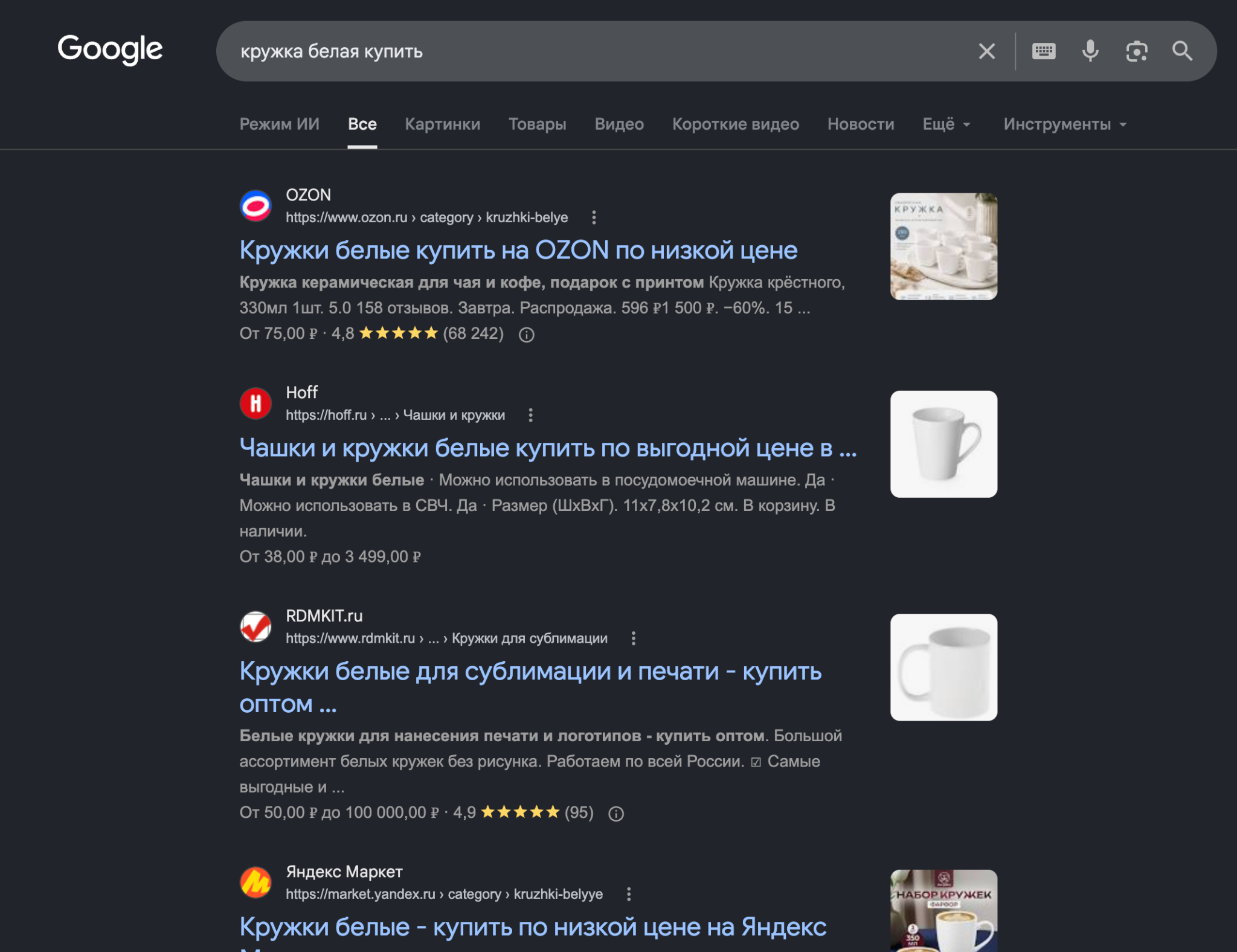Open 'Кружки белые купить на OZON' link
The height and width of the screenshot is (952, 1237).
click(x=518, y=250)
